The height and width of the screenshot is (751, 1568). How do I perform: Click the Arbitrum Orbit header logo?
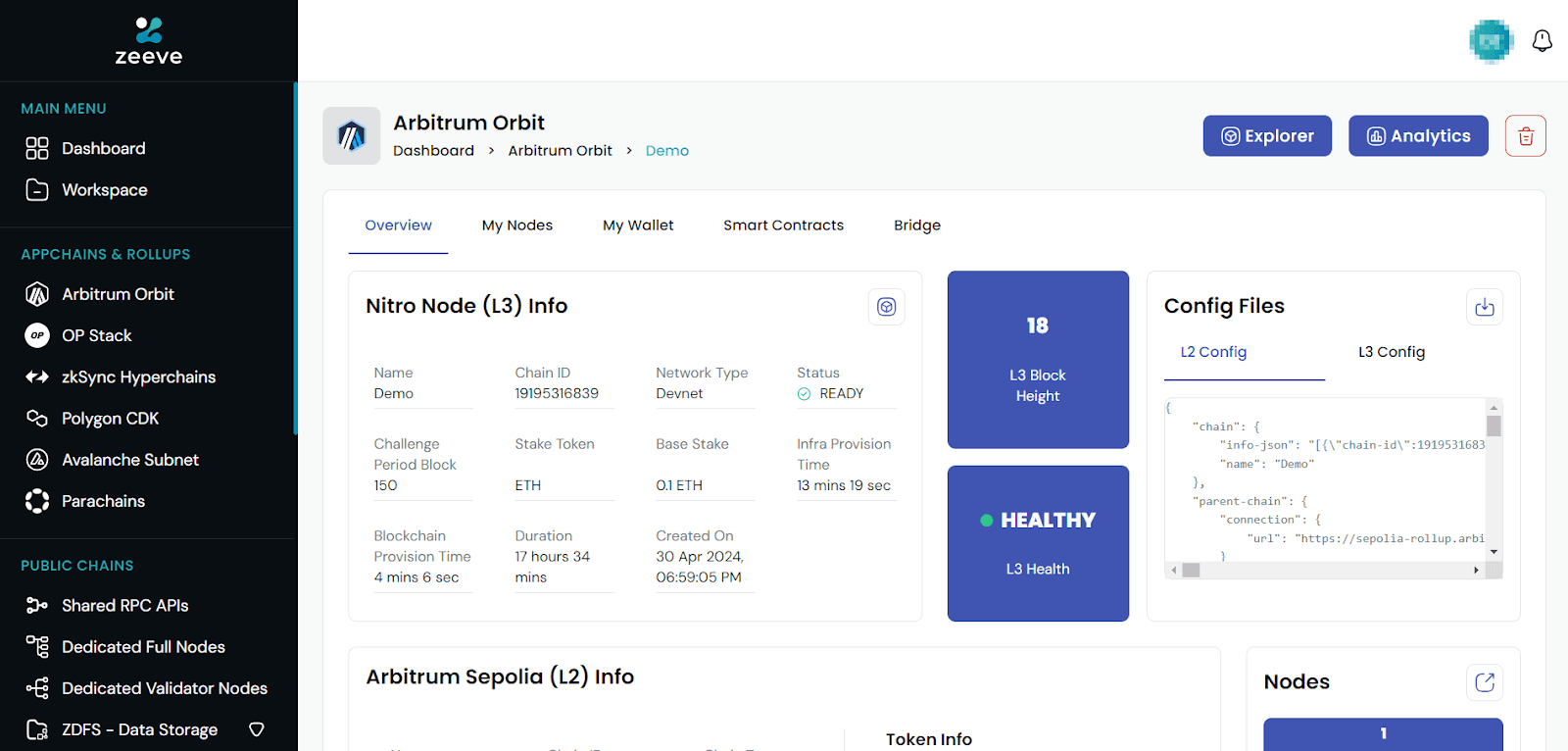352,135
